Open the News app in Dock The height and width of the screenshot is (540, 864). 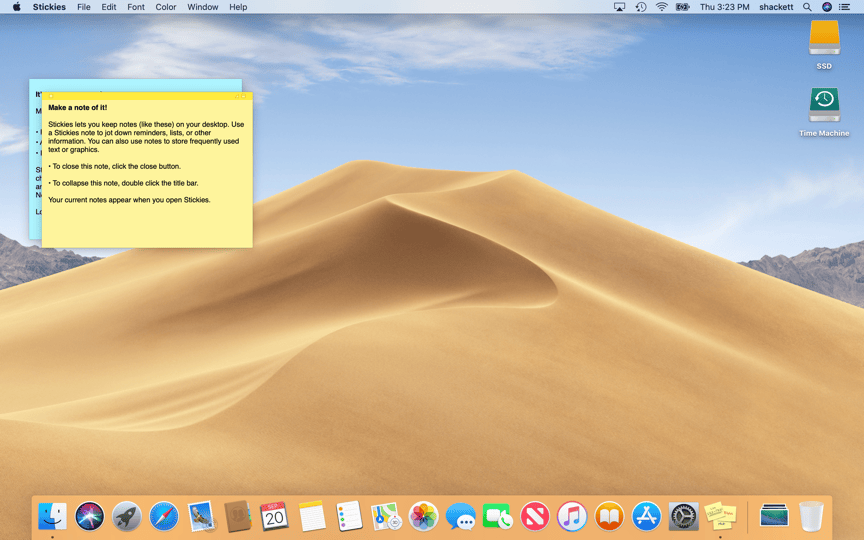[534, 516]
